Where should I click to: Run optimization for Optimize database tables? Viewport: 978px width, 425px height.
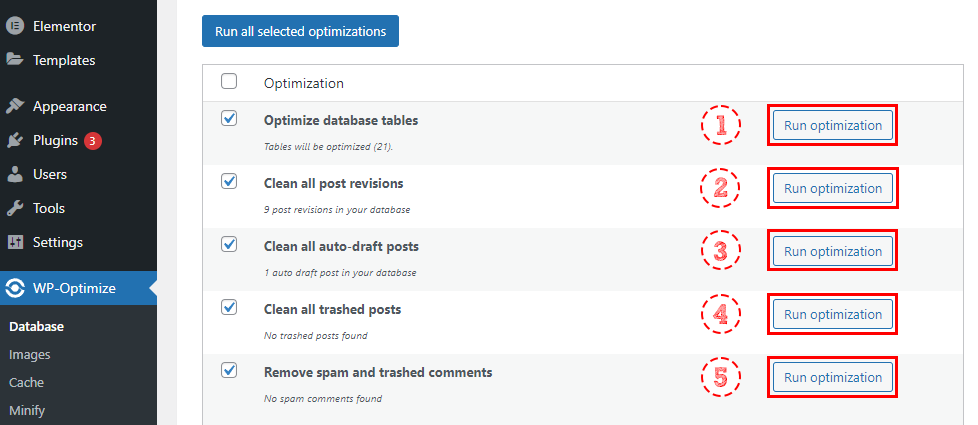click(x=833, y=125)
